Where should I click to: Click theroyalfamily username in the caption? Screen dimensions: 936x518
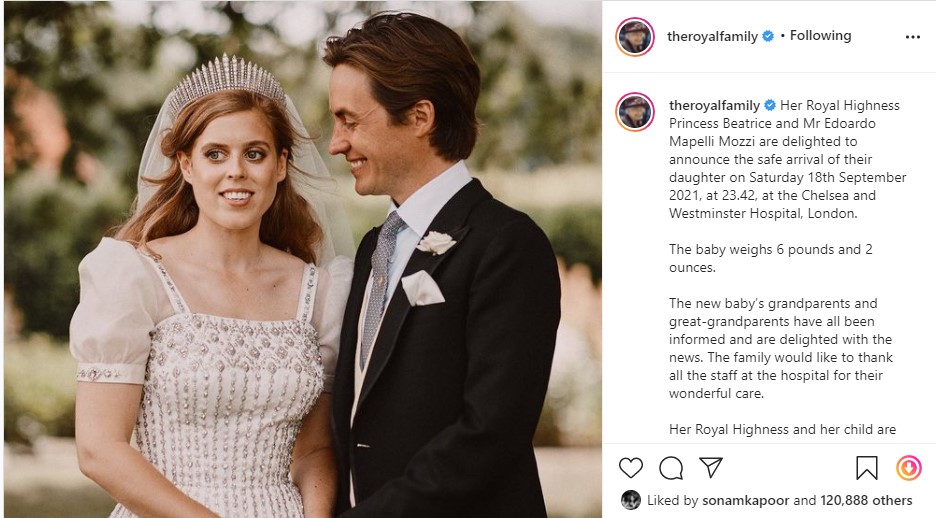(715, 106)
